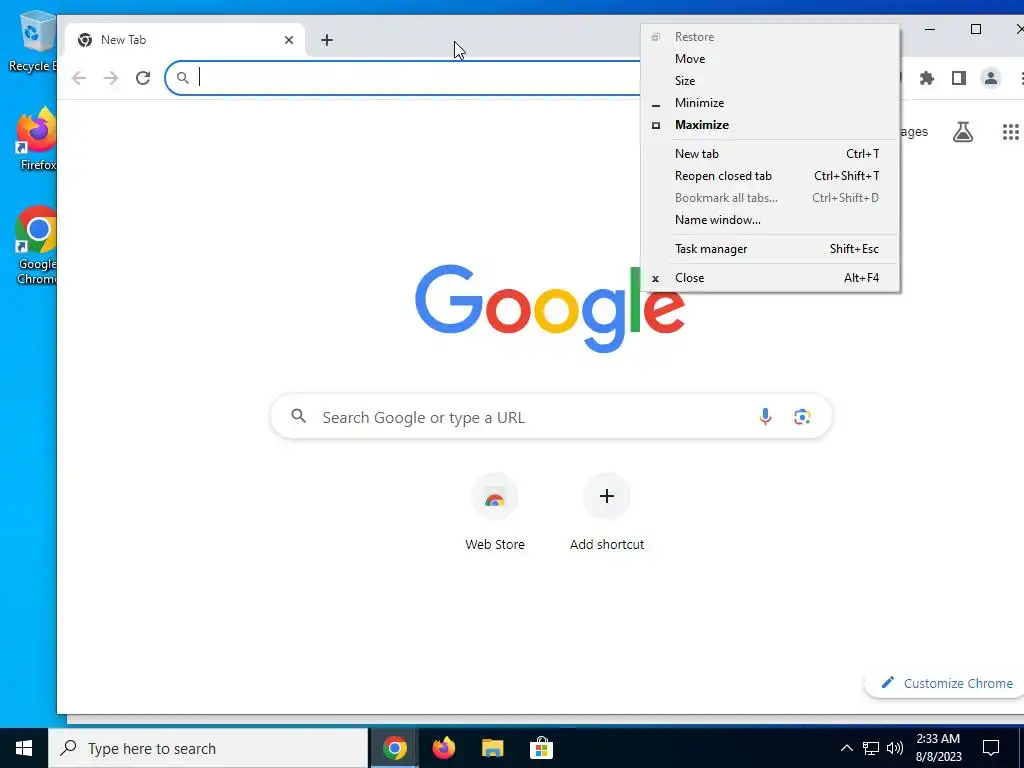Screen dimensions: 1024x768
Task: Open the volume speaker tray icon
Action: point(895,748)
